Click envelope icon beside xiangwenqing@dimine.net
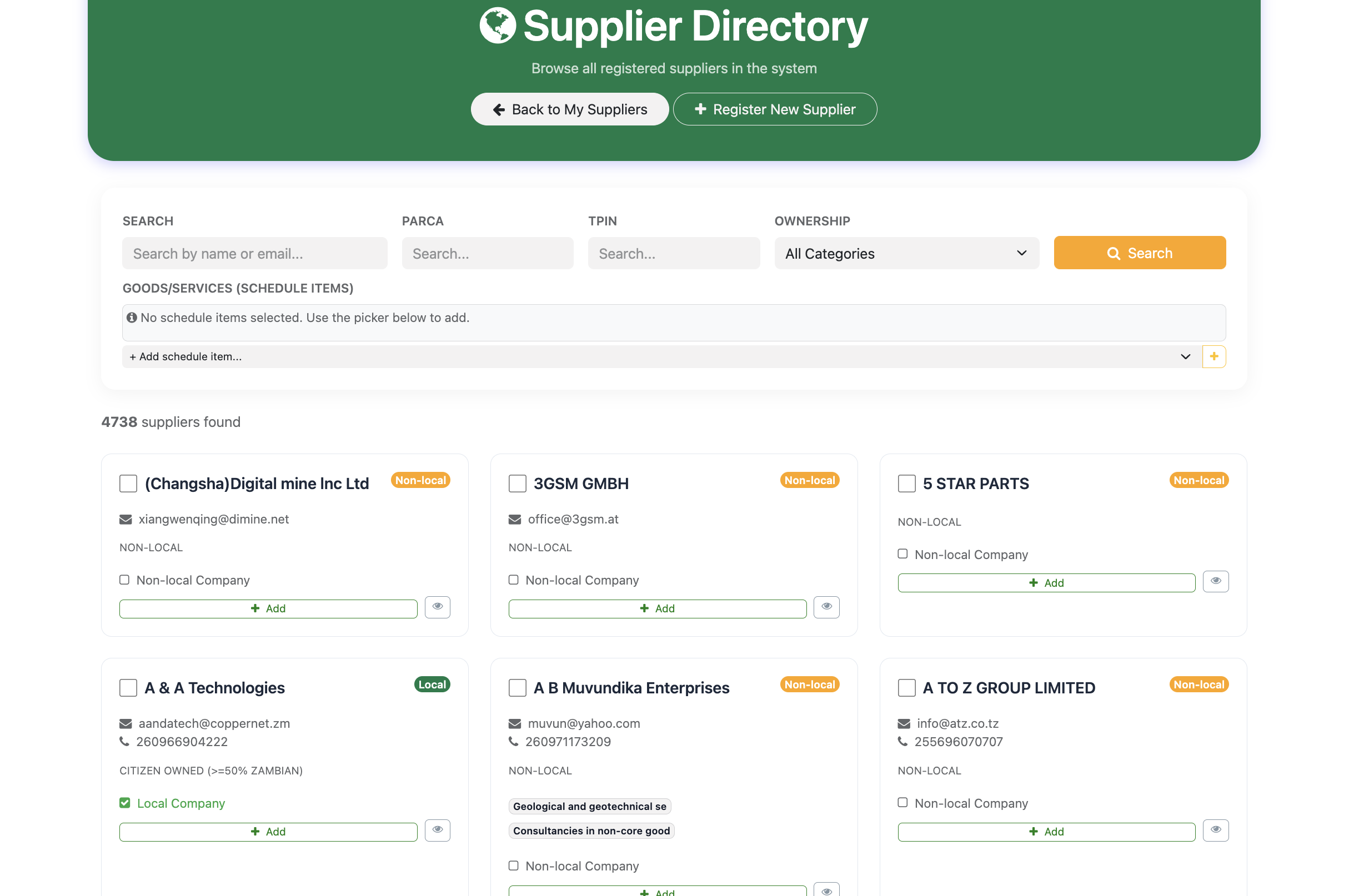Screen dimensions: 1364x896 click(126, 519)
